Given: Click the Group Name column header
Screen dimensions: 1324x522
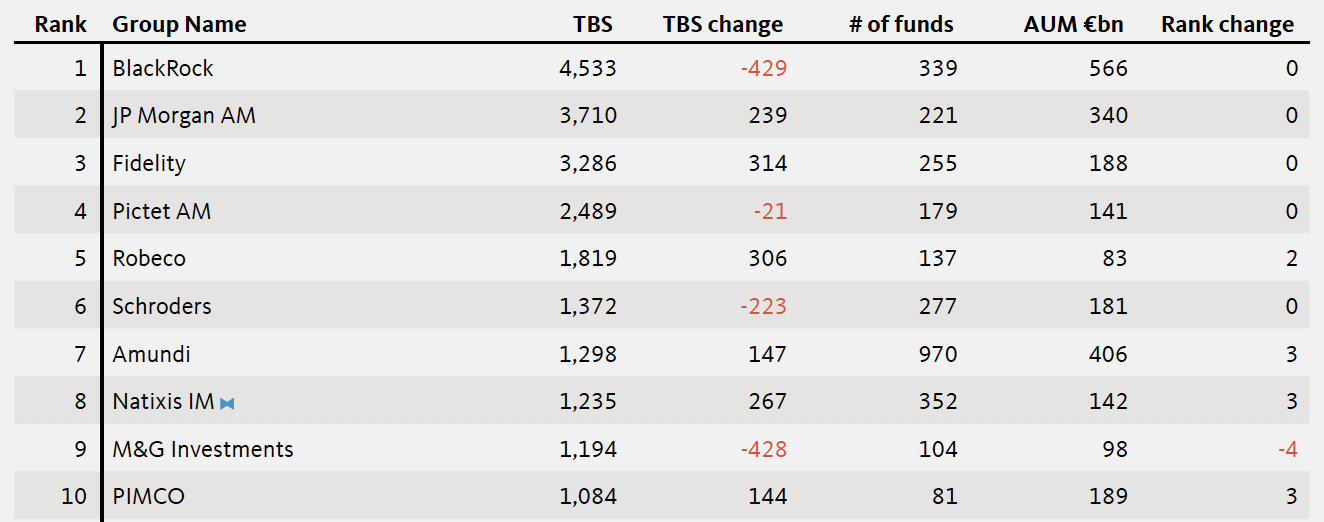Looking at the screenshot, I should point(179,25).
